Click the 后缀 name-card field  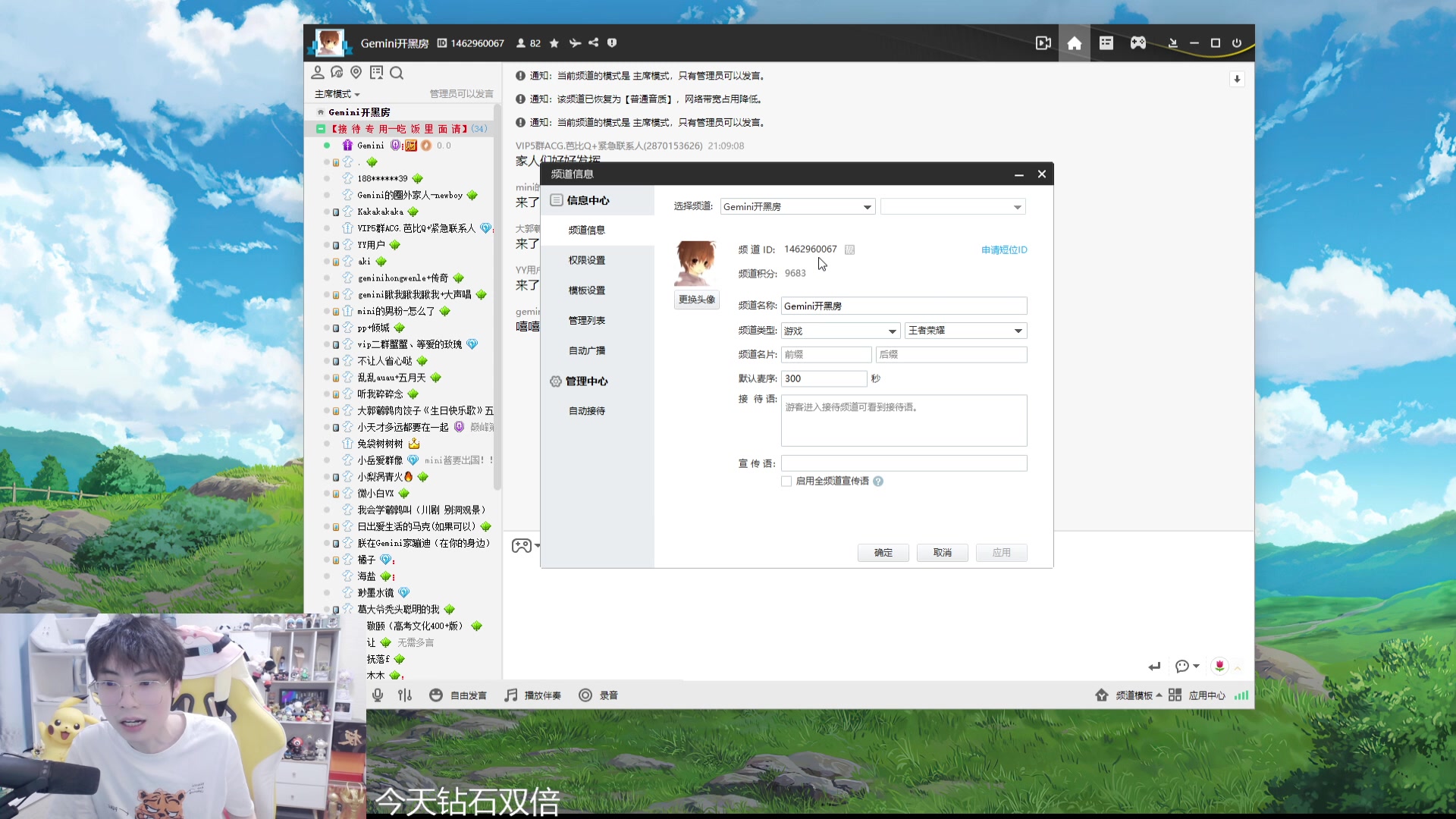tap(952, 355)
